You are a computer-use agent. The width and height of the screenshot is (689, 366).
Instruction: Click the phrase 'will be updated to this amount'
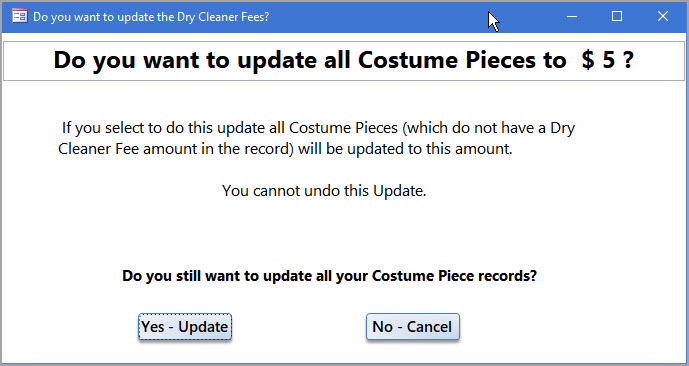(x=403, y=149)
